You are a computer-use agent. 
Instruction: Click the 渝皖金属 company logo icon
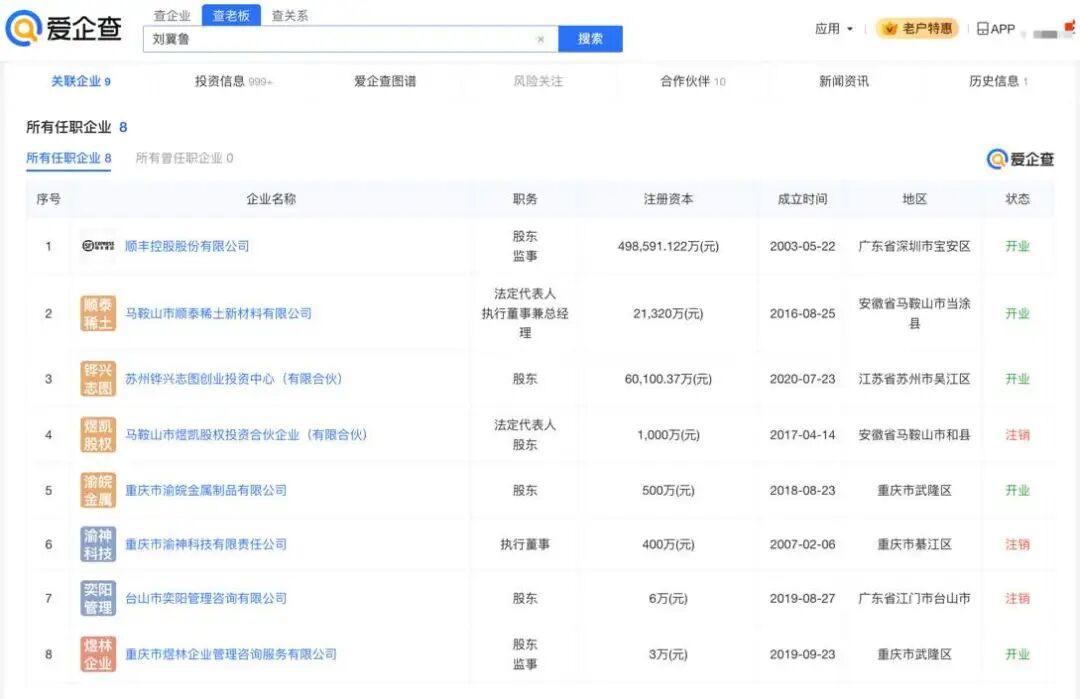pos(98,490)
